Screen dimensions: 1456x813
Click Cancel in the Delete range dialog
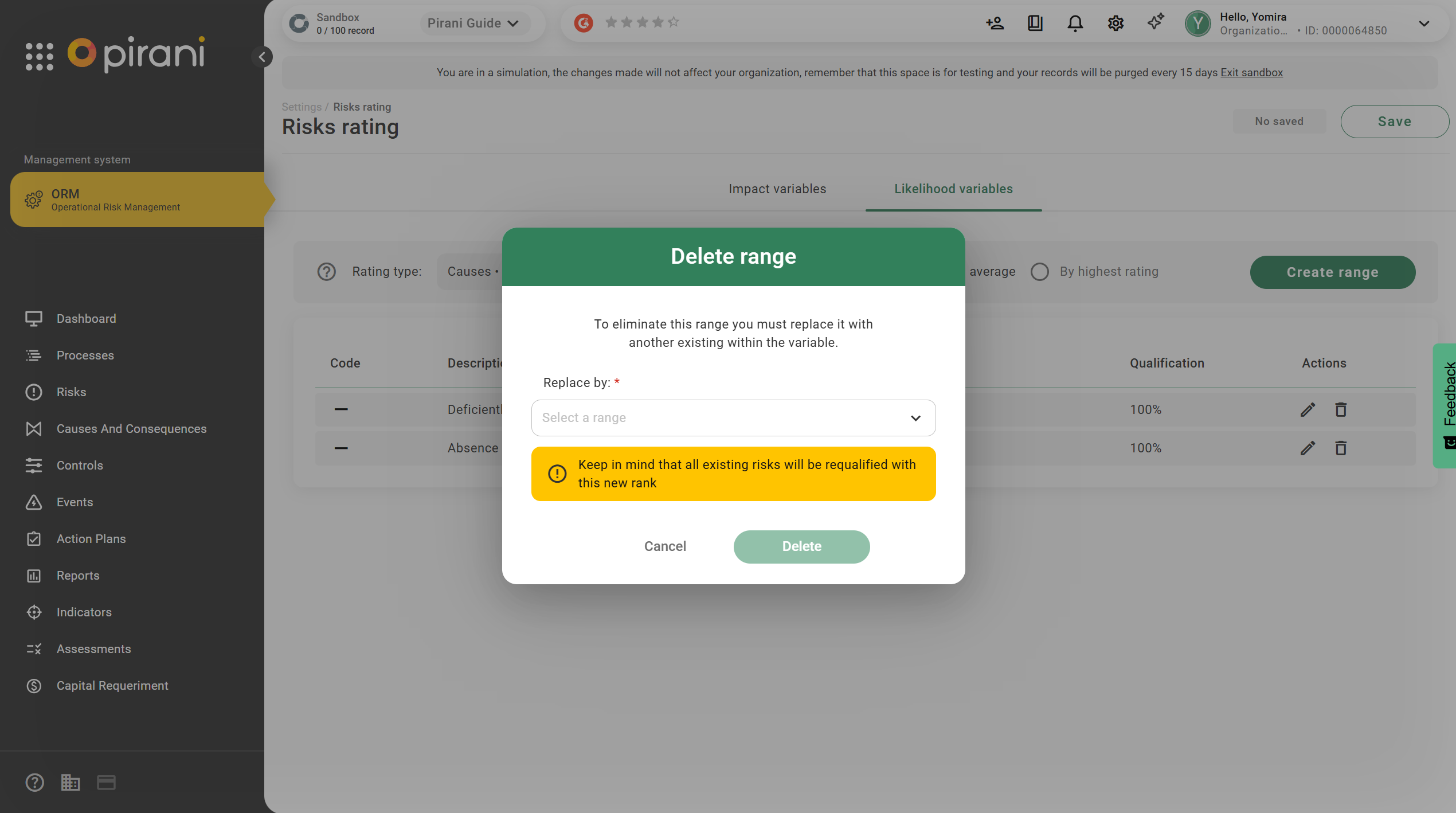665,546
